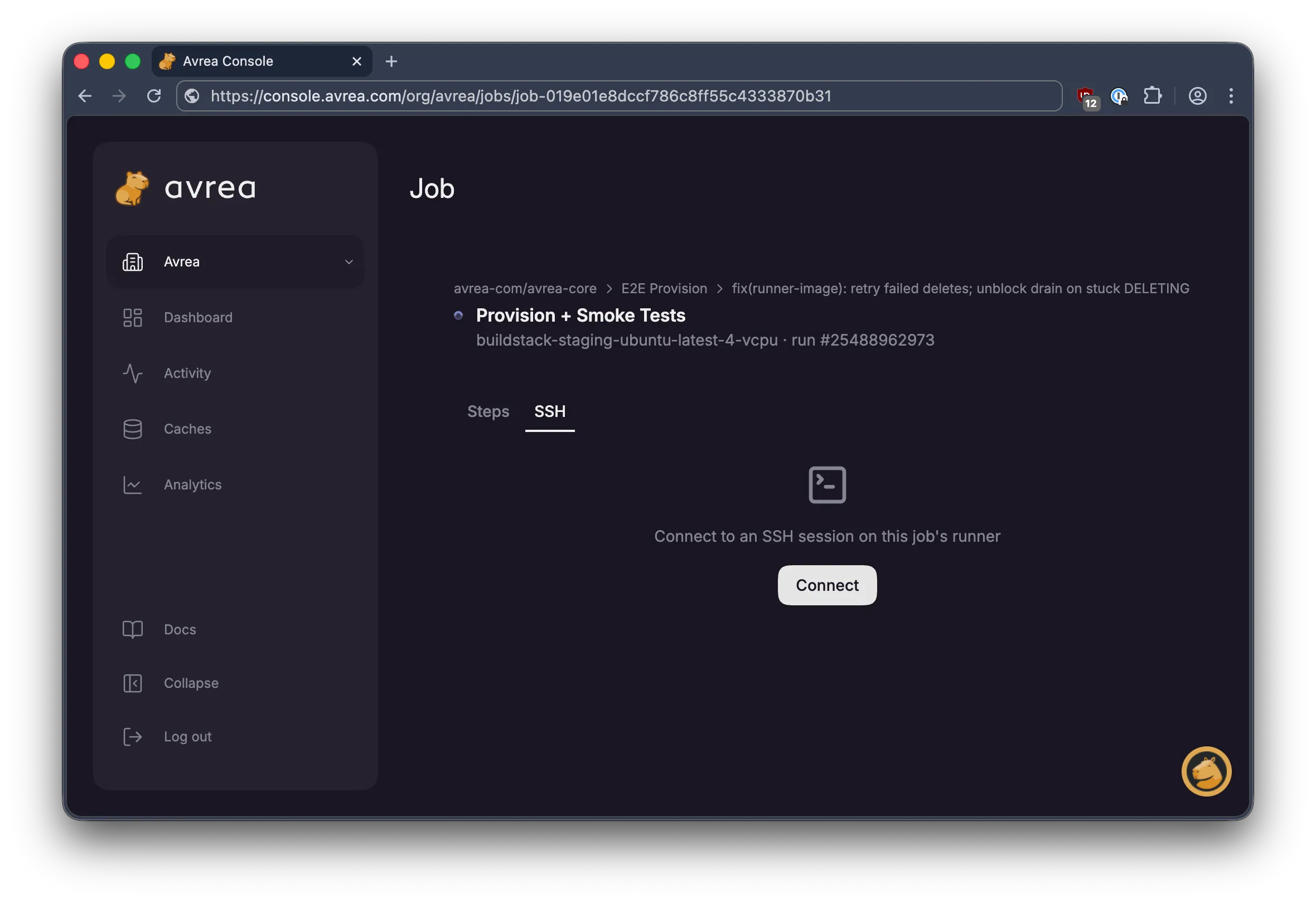
Task: Switch to the Steps tab
Action: 488,411
